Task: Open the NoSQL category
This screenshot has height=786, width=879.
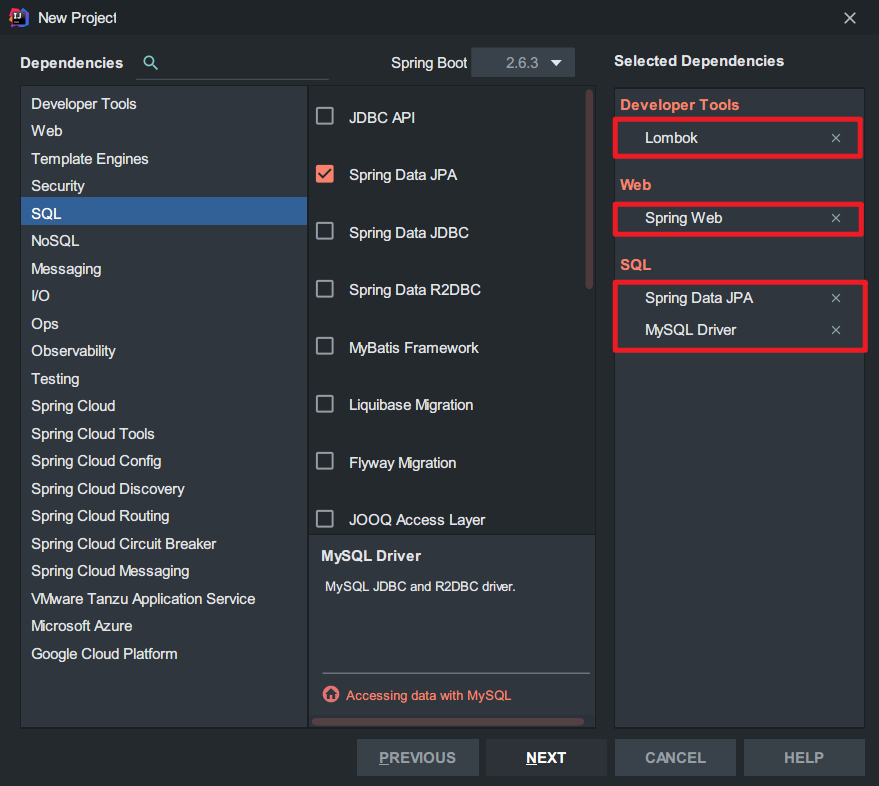Action: pos(164,241)
